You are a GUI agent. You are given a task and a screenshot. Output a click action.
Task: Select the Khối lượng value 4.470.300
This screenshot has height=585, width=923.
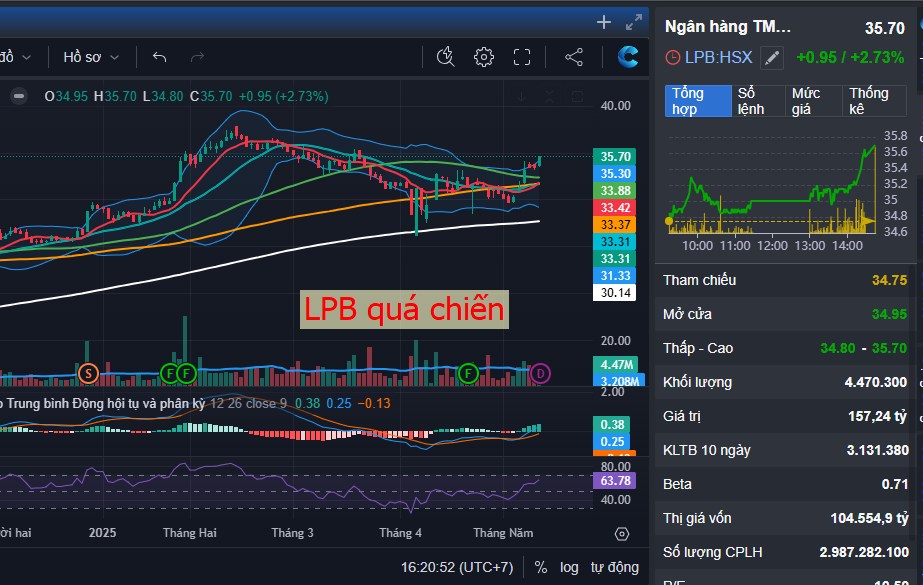click(x=875, y=383)
